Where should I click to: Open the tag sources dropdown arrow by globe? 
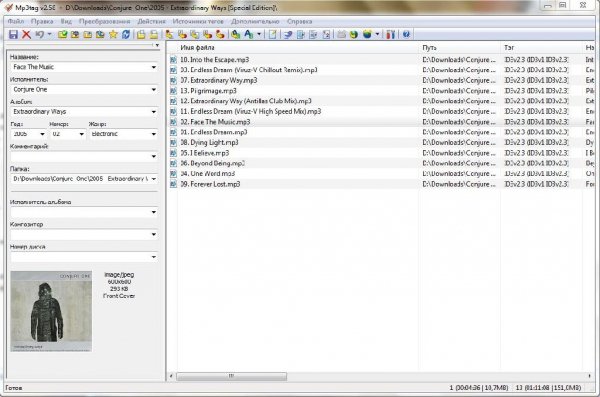coord(377,35)
